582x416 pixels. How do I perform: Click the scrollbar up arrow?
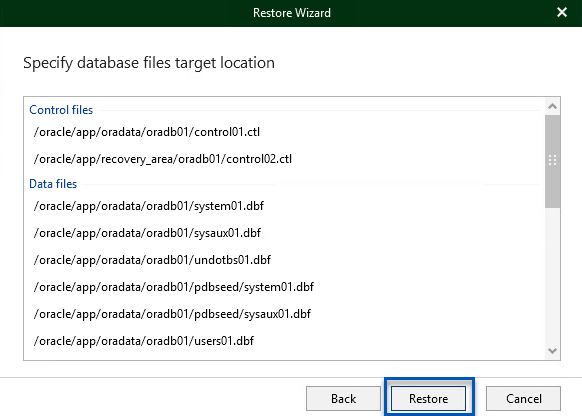pos(552,107)
